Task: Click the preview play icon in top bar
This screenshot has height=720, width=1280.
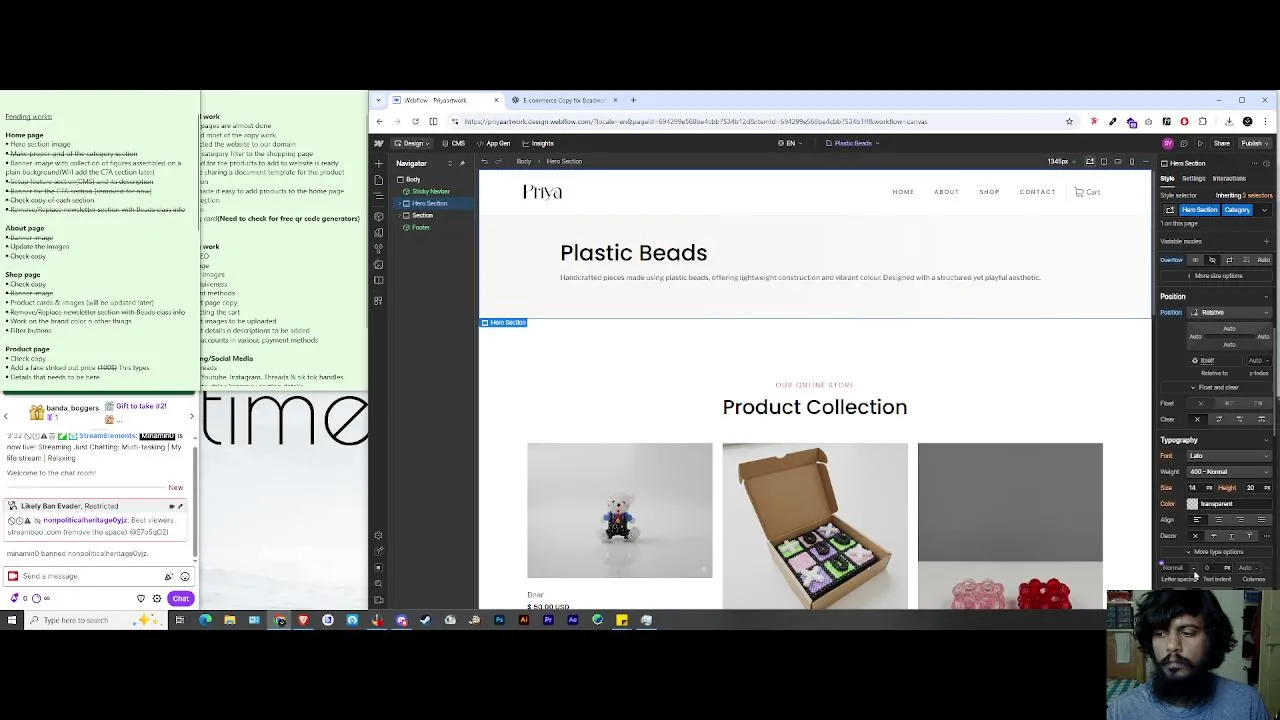Action: [x=1201, y=143]
